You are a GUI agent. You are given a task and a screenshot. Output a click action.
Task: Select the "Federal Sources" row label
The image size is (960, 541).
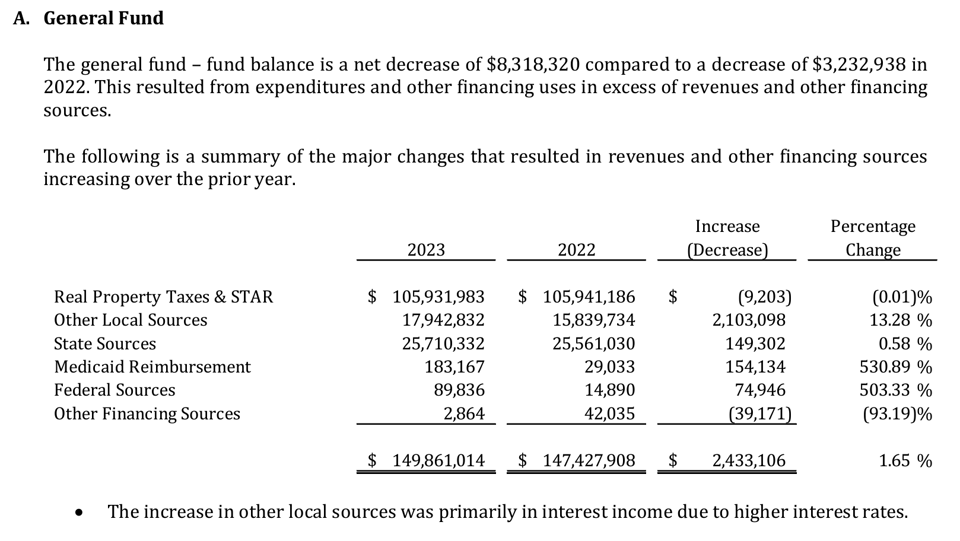[x=114, y=390]
